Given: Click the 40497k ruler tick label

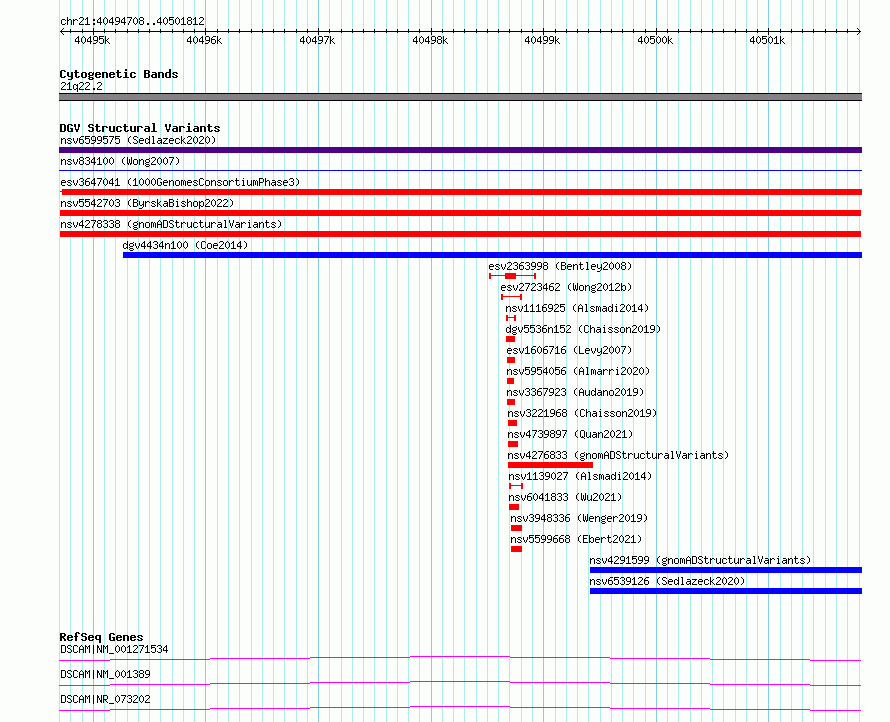Looking at the screenshot, I should tap(317, 40).
